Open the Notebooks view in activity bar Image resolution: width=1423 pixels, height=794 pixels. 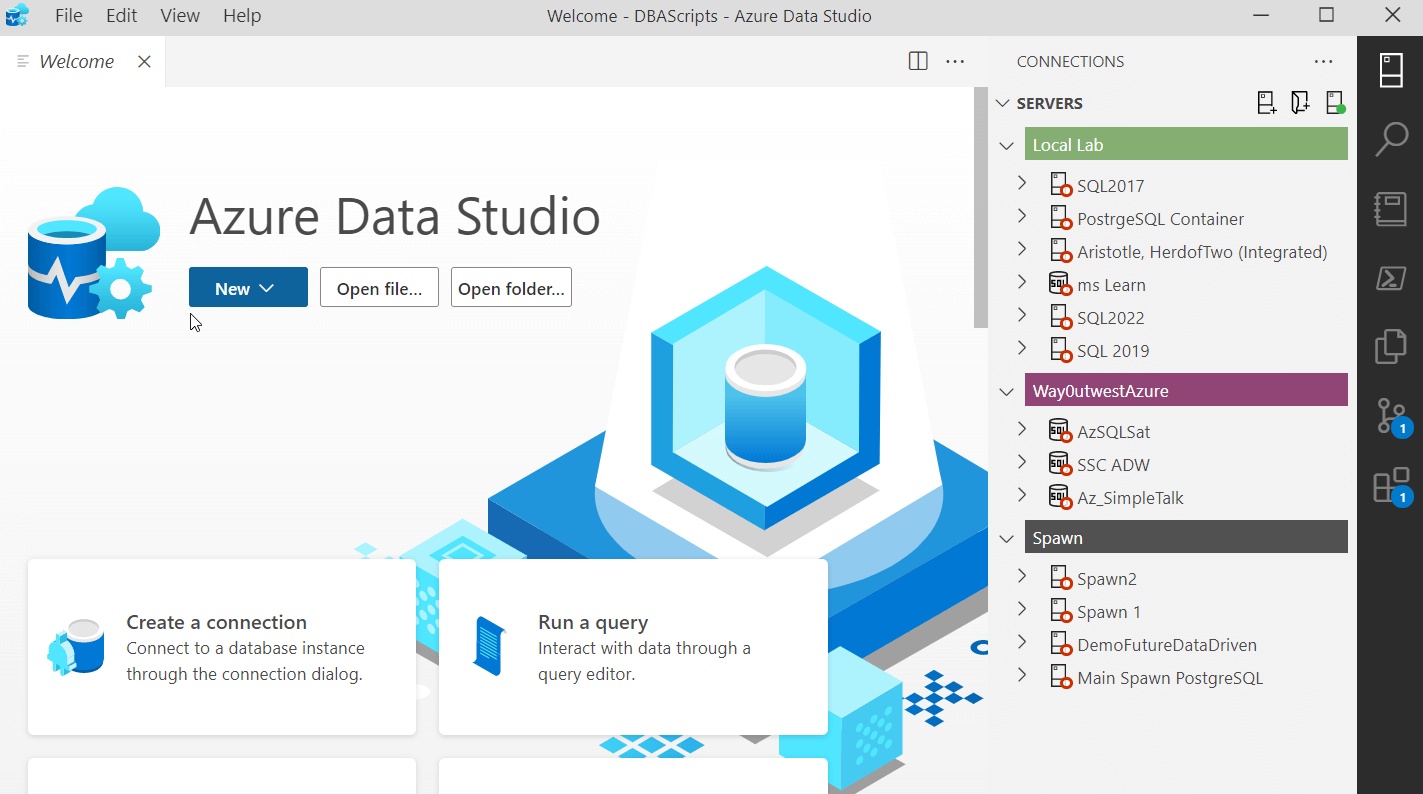(x=1391, y=209)
